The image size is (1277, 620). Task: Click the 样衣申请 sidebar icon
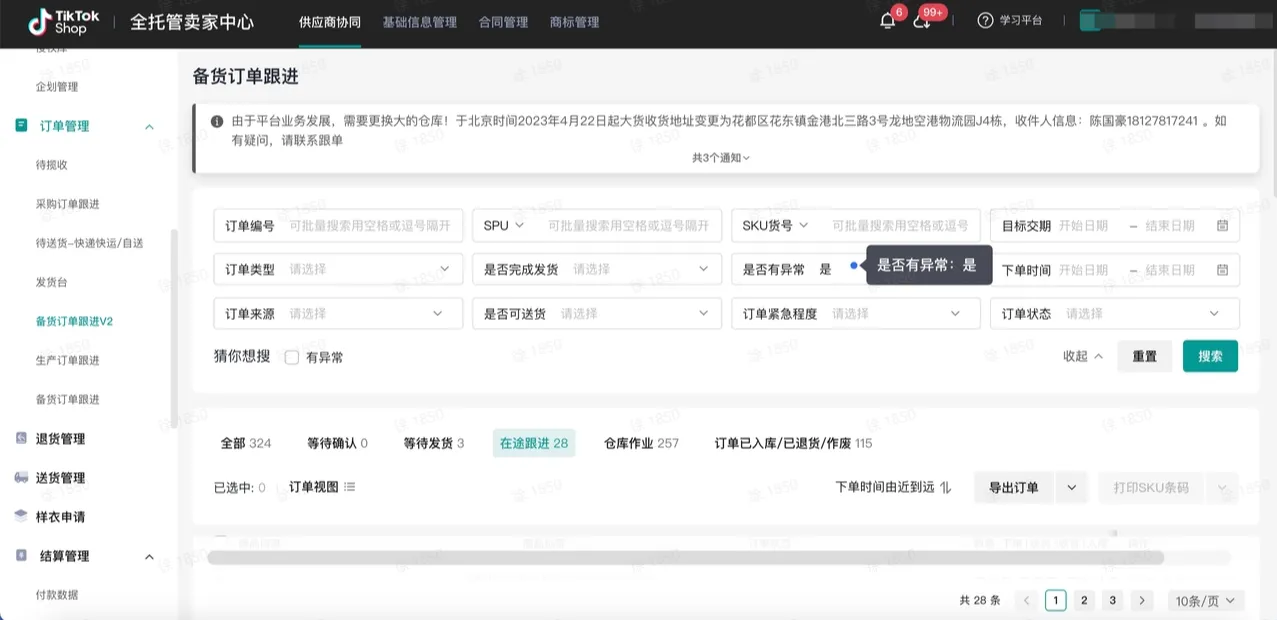(x=21, y=516)
